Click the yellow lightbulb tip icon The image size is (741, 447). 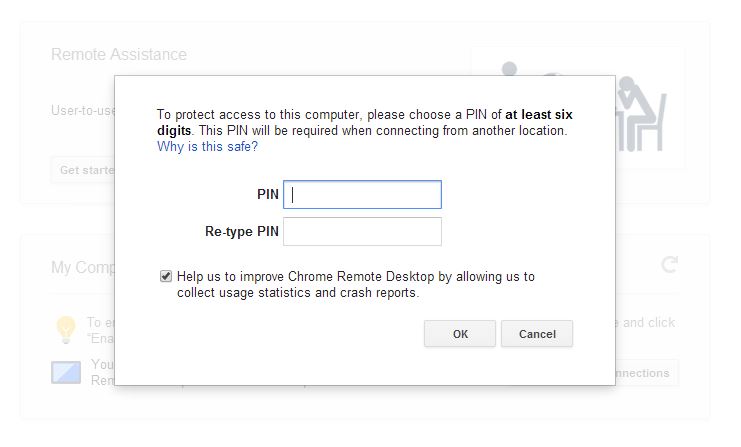click(66, 328)
